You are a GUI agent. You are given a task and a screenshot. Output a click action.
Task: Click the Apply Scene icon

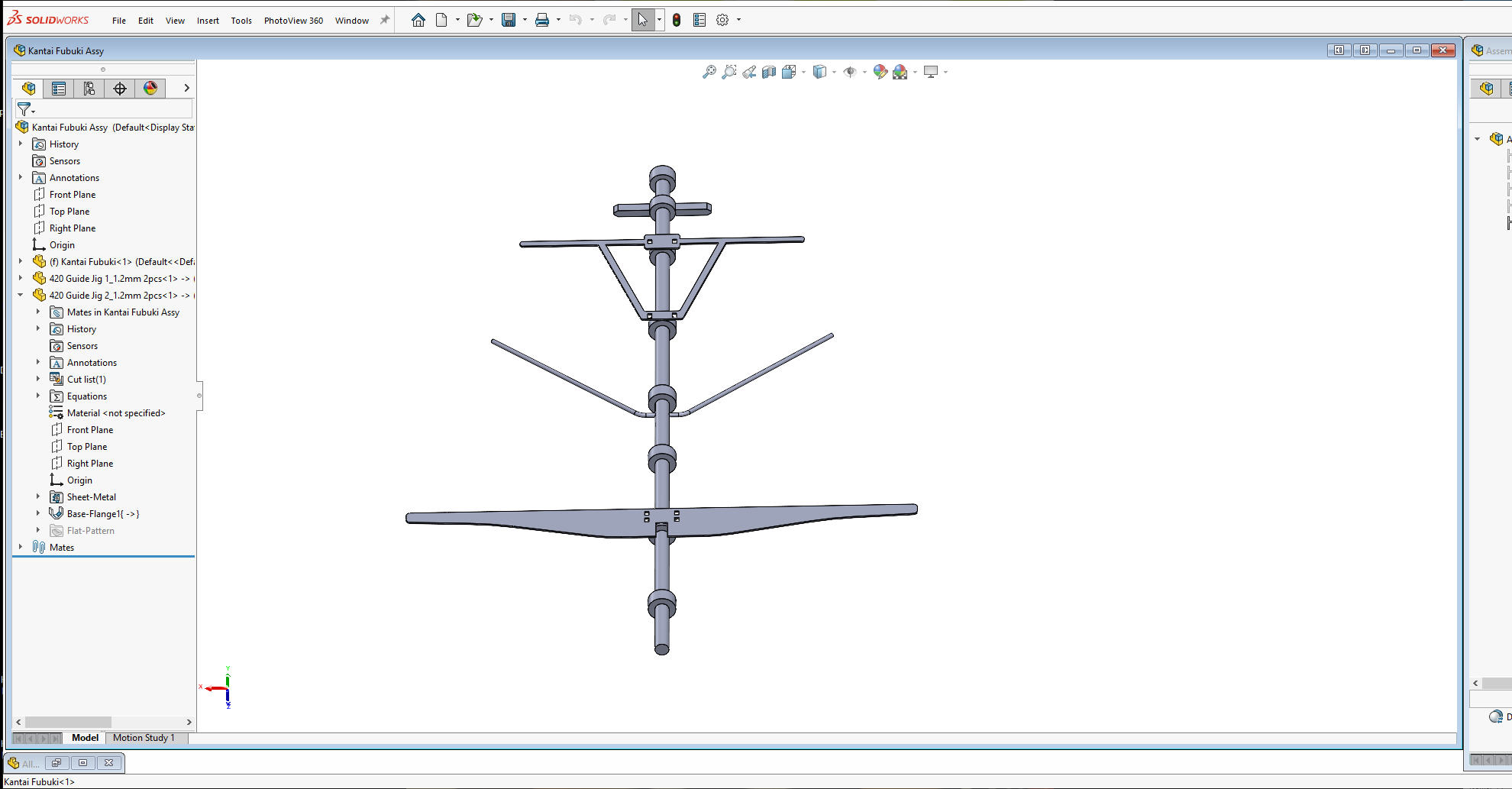[x=900, y=72]
